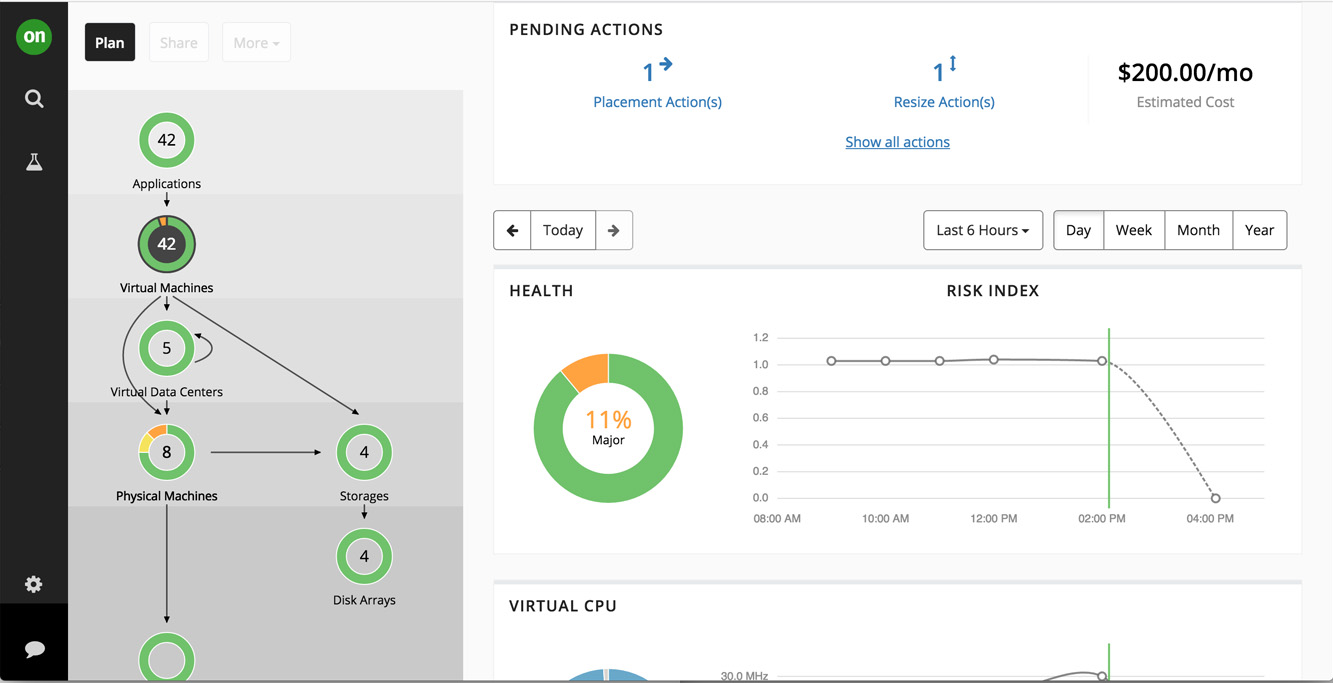Image resolution: width=1333 pixels, height=683 pixels.
Task: Switch to the Year view tab
Action: (x=1259, y=230)
